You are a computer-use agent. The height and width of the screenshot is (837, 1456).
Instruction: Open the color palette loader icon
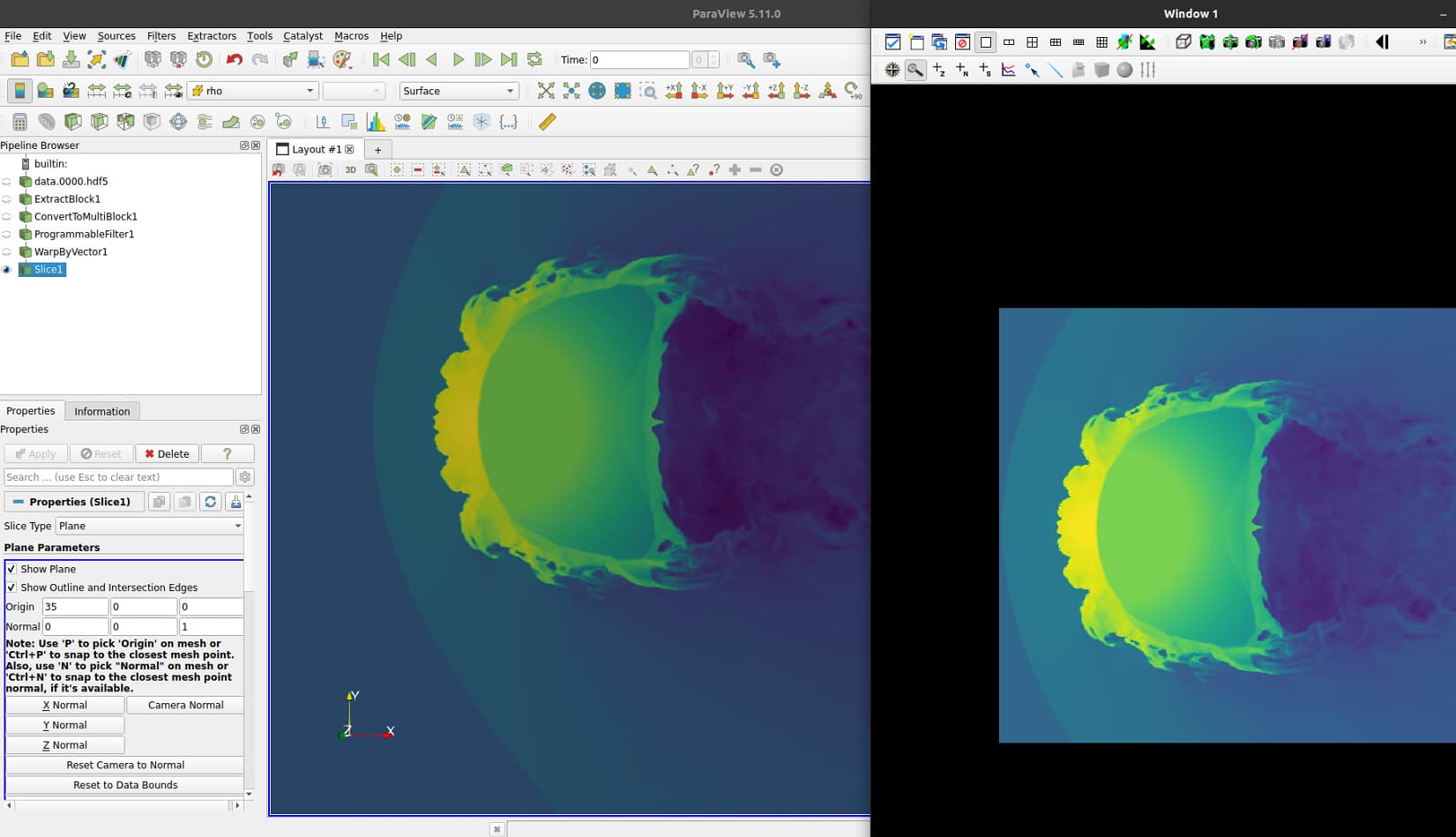point(342,60)
